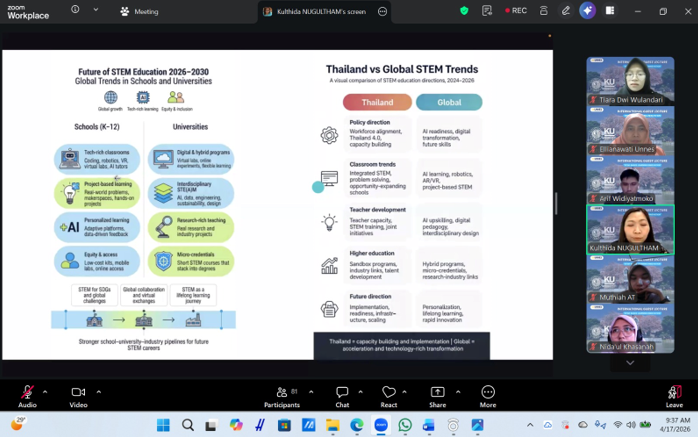Expand the Video options caret
This screenshot has width=698, height=437.
coord(98,392)
